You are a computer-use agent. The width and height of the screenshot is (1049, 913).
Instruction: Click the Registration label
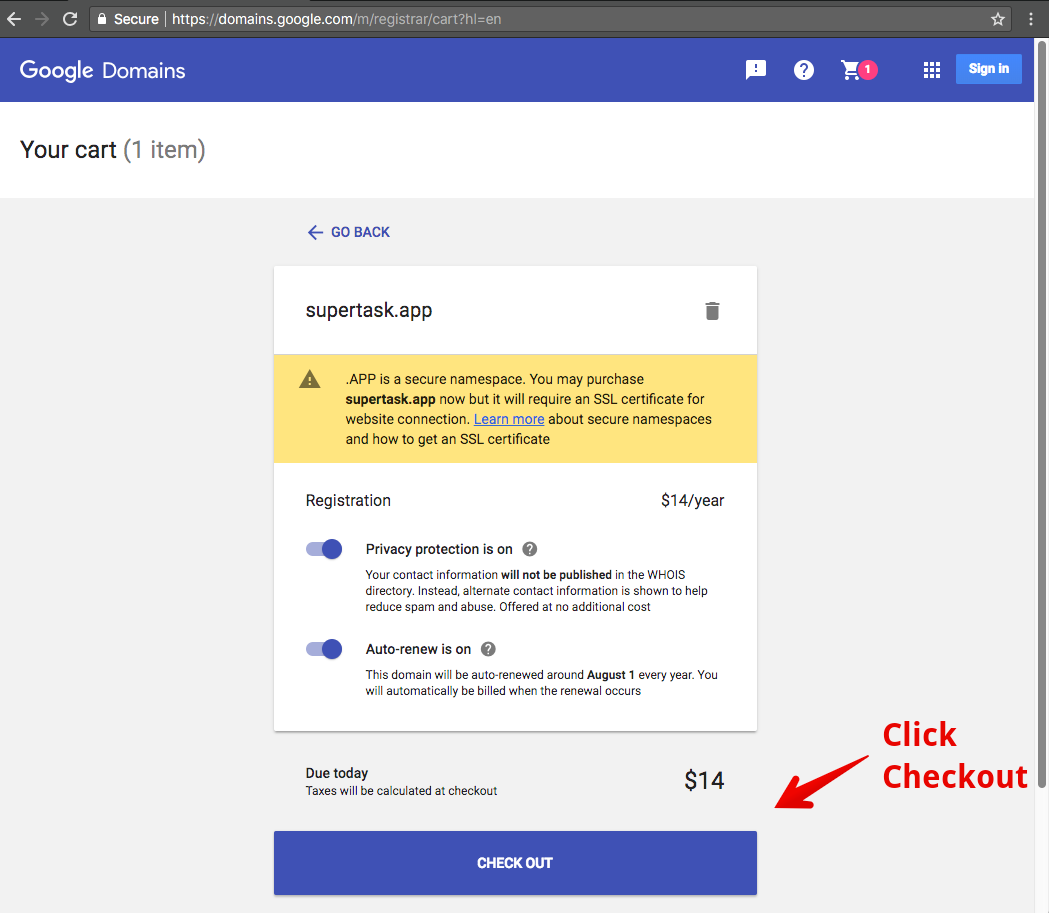(348, 500)
